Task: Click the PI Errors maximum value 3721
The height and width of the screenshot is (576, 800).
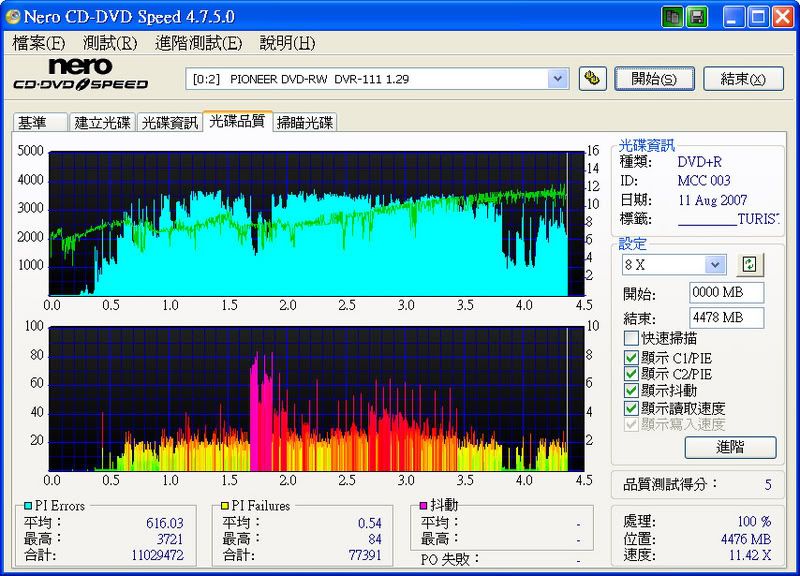Action: [169, 539]
